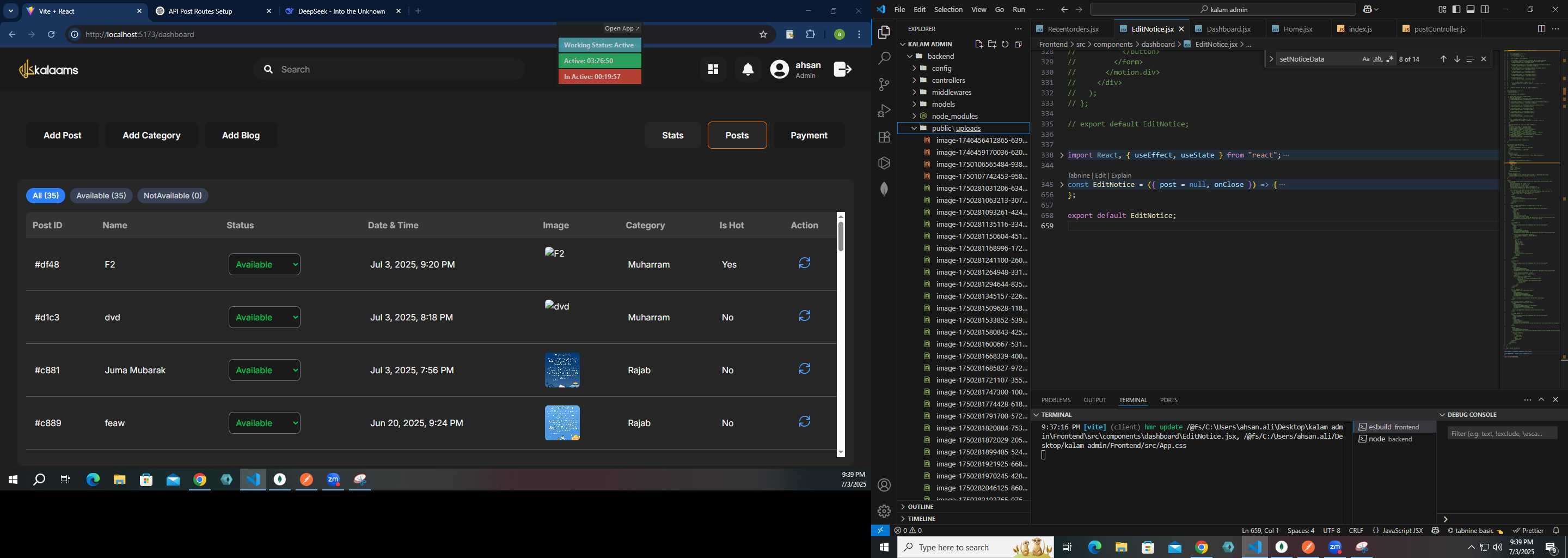Open the Source Control view in activity bar

[x=884, y=84]
